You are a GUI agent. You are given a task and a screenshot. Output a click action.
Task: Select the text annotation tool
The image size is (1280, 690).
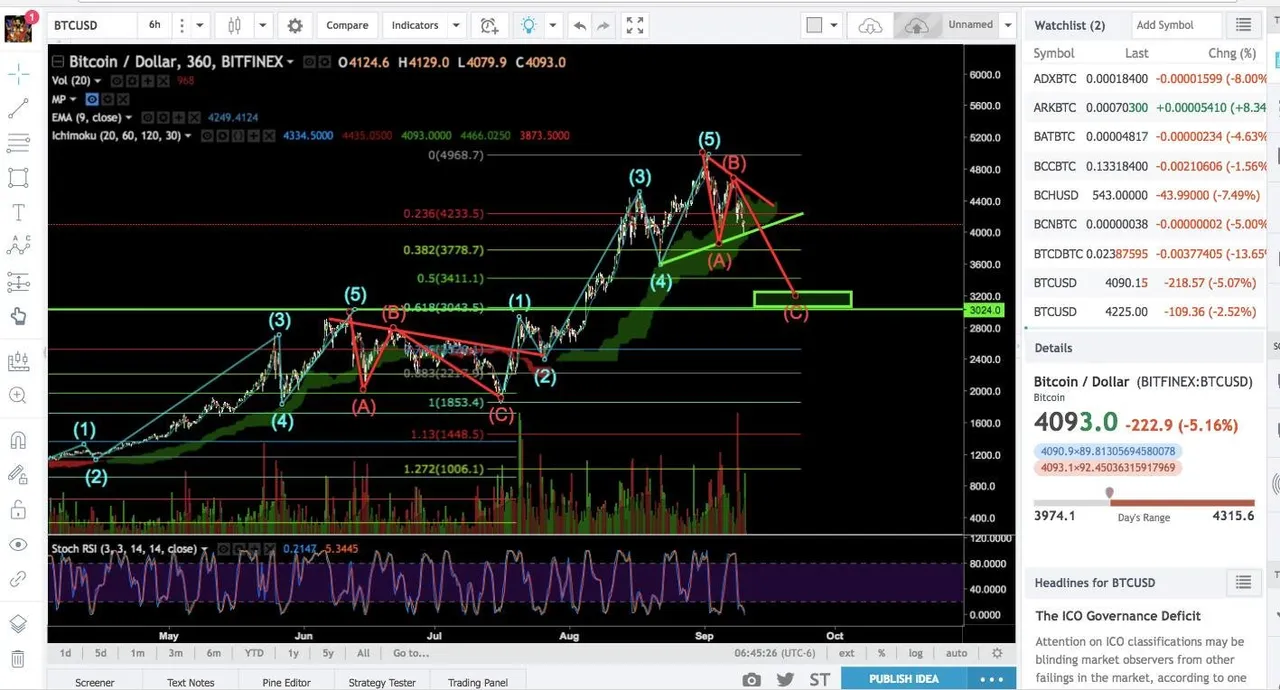point(18,212)
